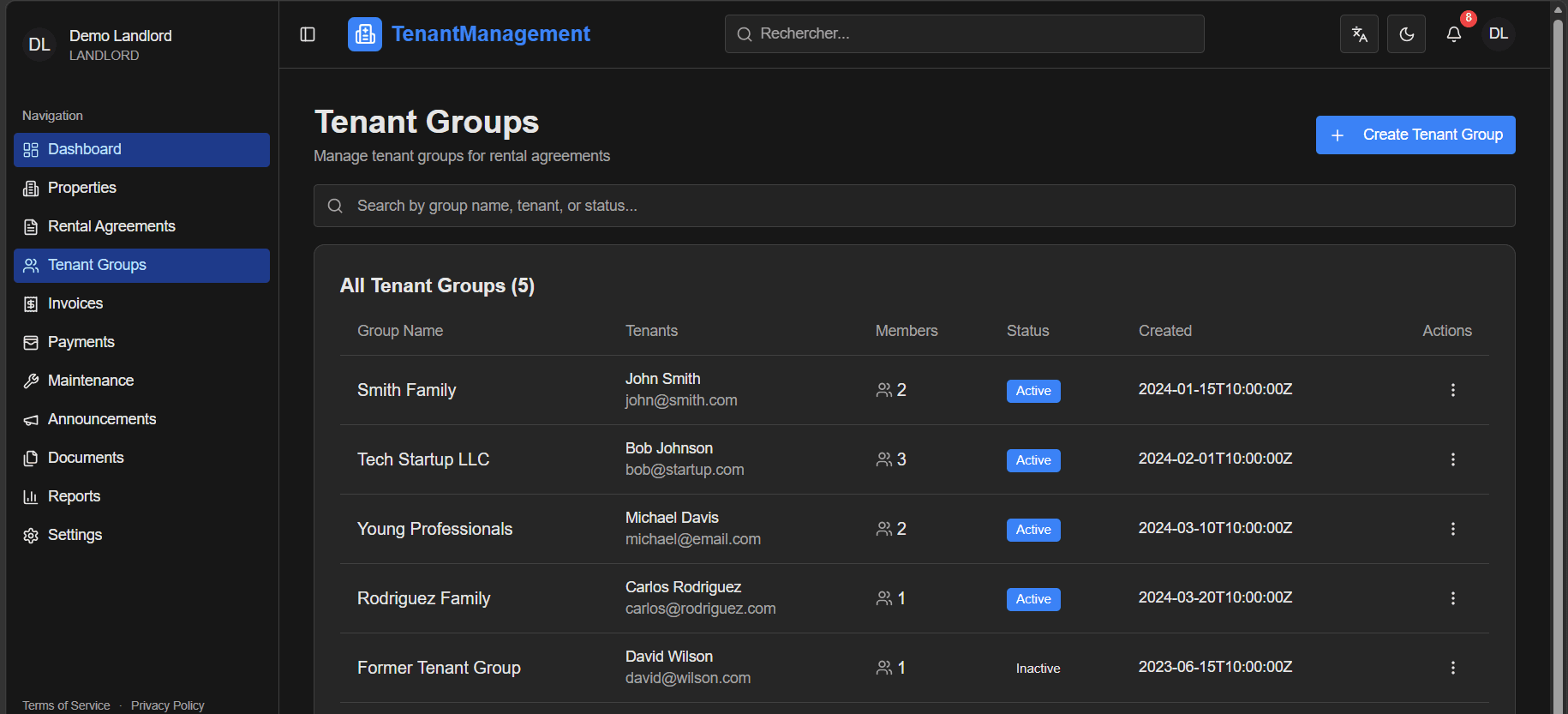The width and height of the screenshot is (1568, 714).
Task: Open the language translation switcher
Action: point(1359,34)
